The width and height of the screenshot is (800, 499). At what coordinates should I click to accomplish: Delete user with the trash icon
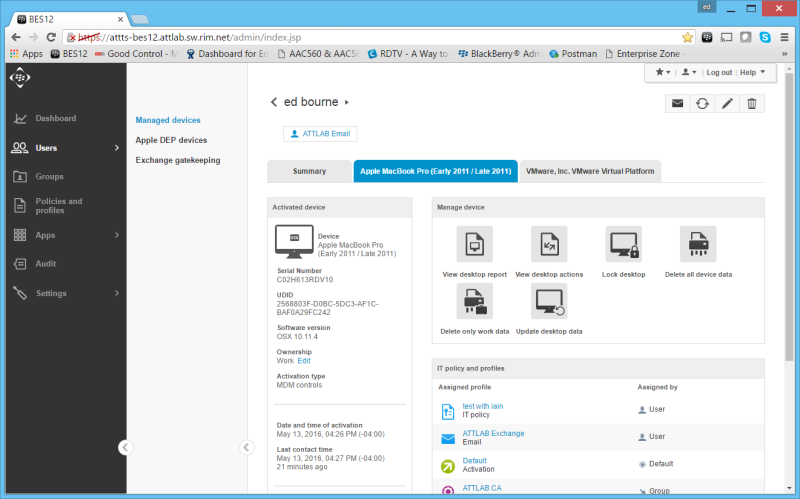click(x=752, y=104)
